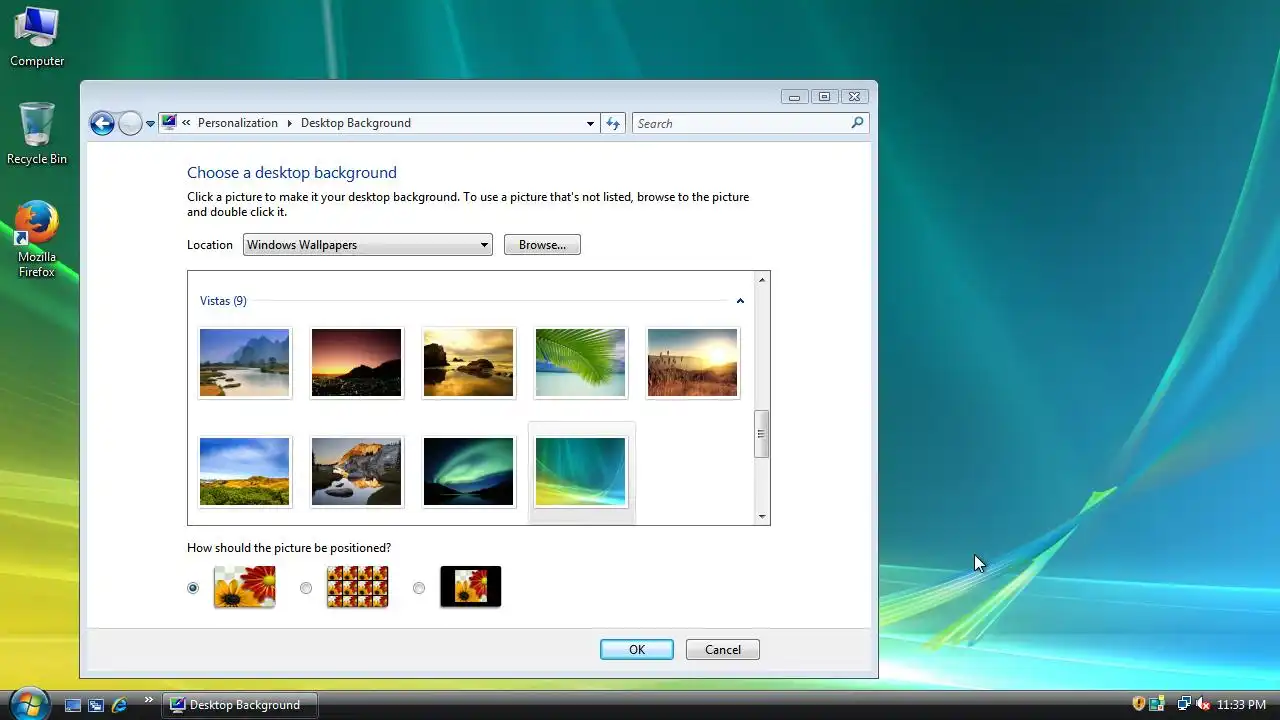Click the stretched flower preview image
Screen dimensions: 1280x720
(x=245, y=587)
